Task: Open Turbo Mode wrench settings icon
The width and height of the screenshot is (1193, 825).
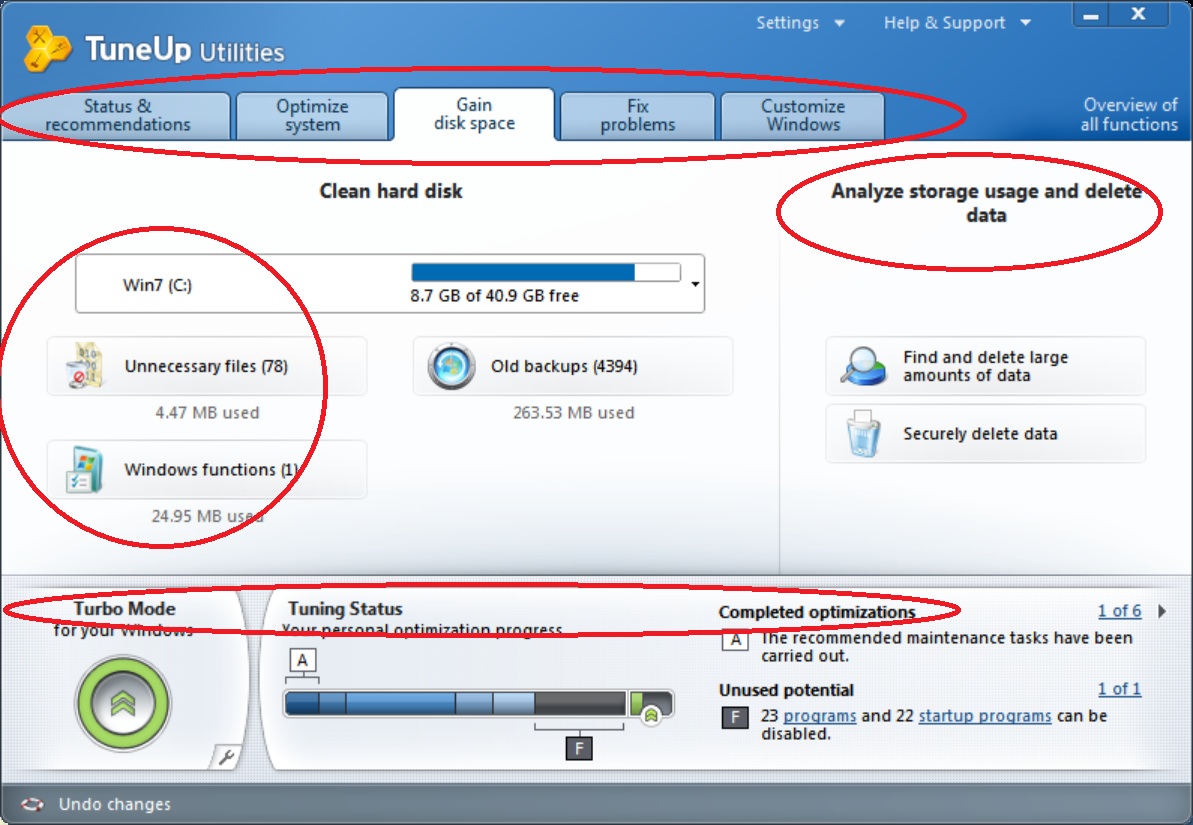Action: (226, 757)
